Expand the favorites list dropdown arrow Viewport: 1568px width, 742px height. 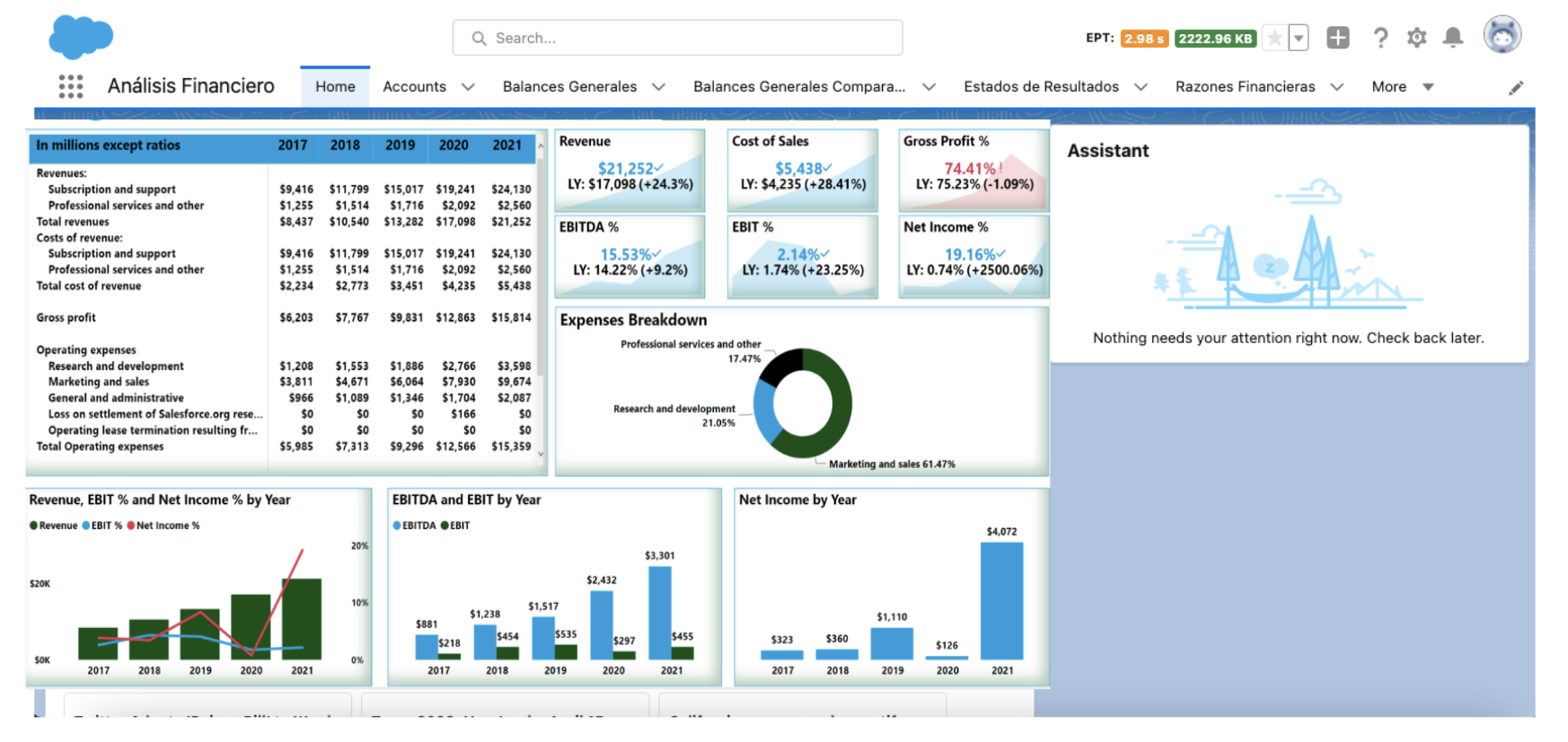coord(1299,38)
